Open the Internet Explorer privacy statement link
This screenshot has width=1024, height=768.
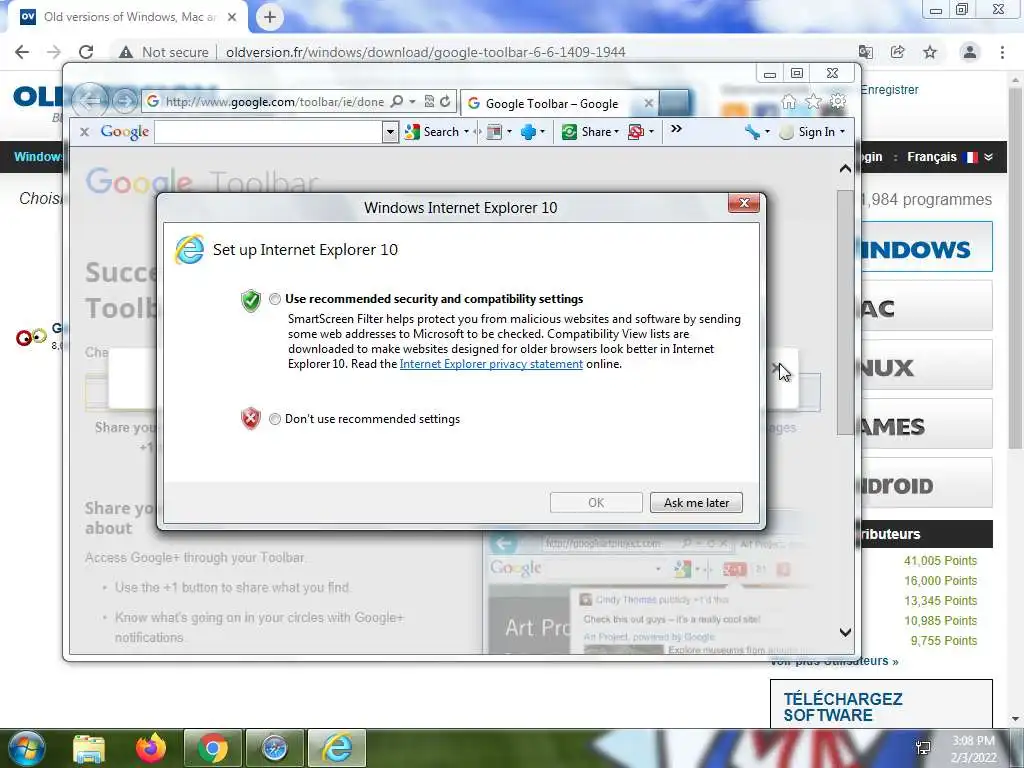(x=491, y=364)
